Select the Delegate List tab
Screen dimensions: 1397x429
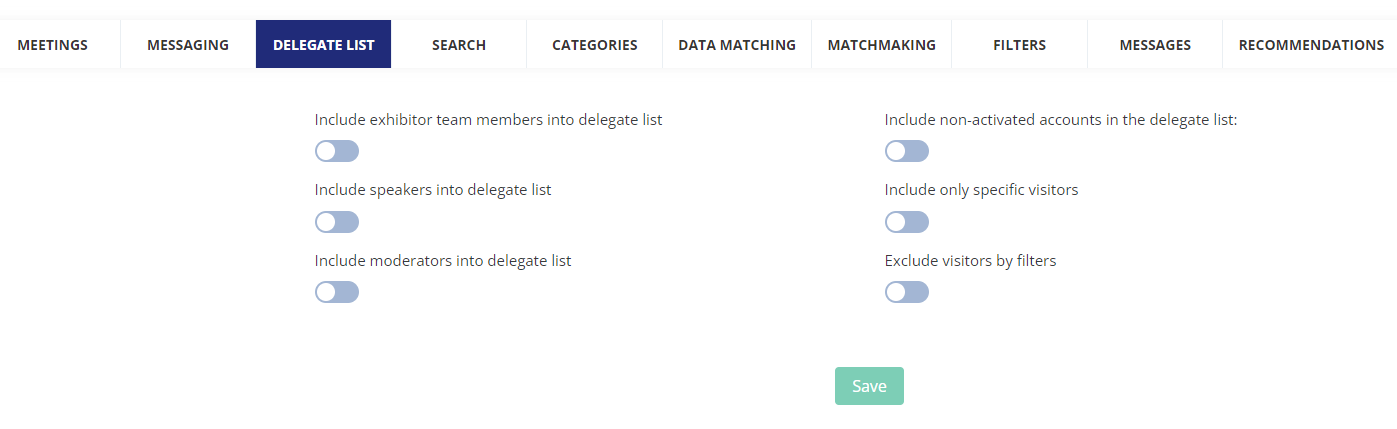point(323,45)
